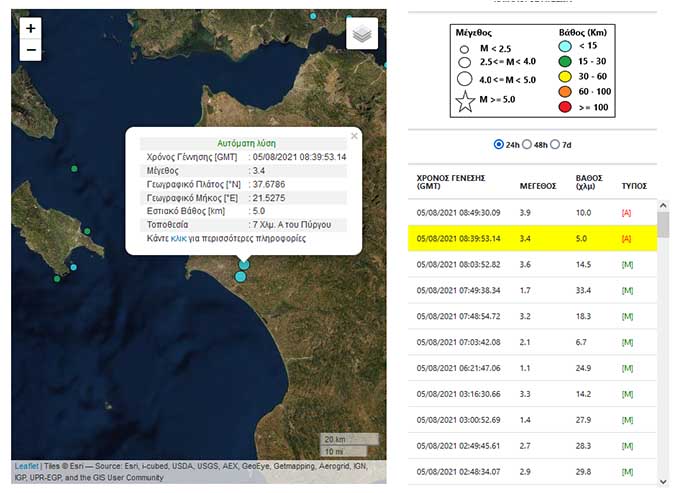
Task: Select the 48h time range
Action: pos(527,144)
